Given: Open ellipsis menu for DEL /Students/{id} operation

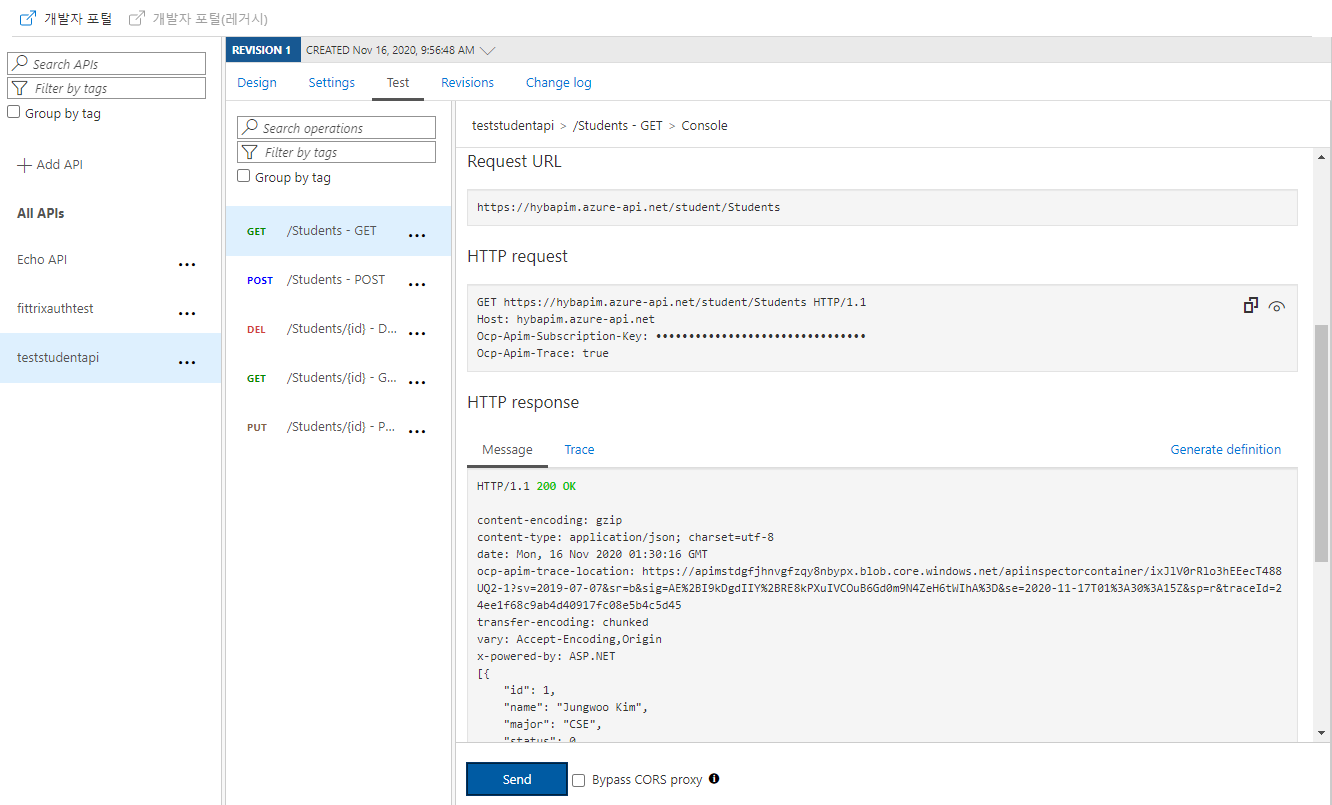Looking at the screenshot, I should tap(417, 334).
